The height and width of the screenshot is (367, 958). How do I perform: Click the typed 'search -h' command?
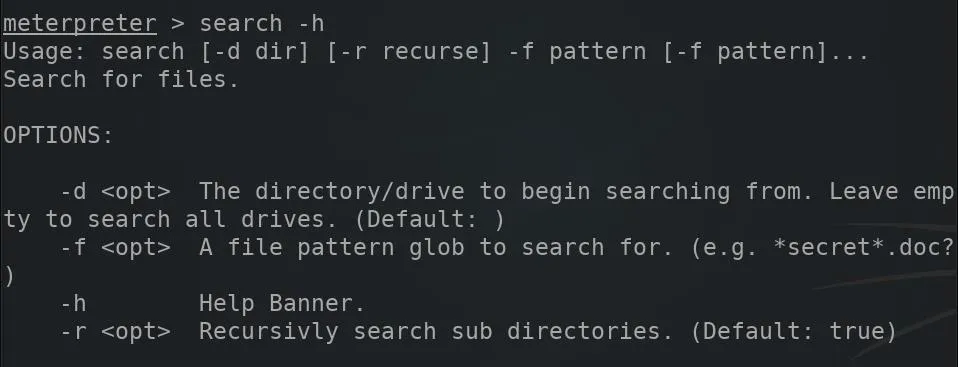pyautogui.click(x=262, y=24)
